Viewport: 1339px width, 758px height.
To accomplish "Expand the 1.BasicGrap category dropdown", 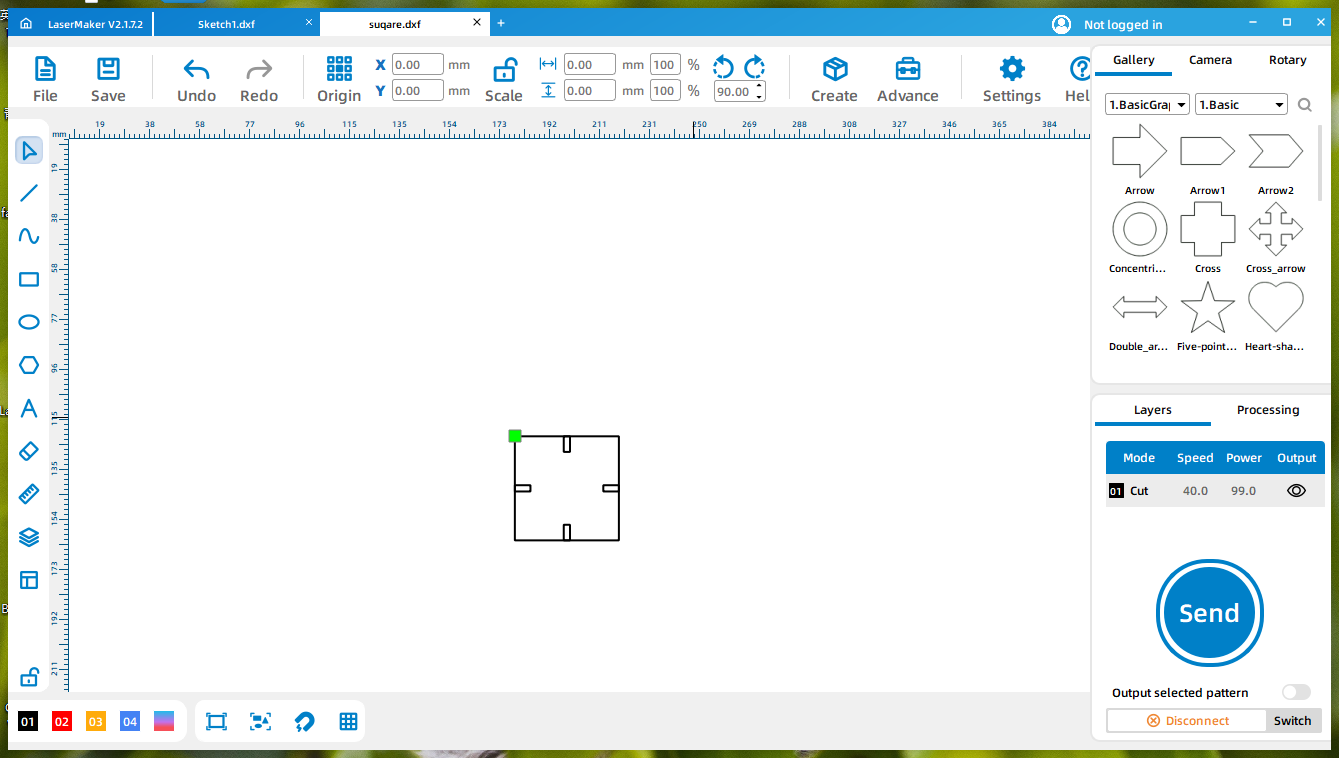I will click(1148, 105).
